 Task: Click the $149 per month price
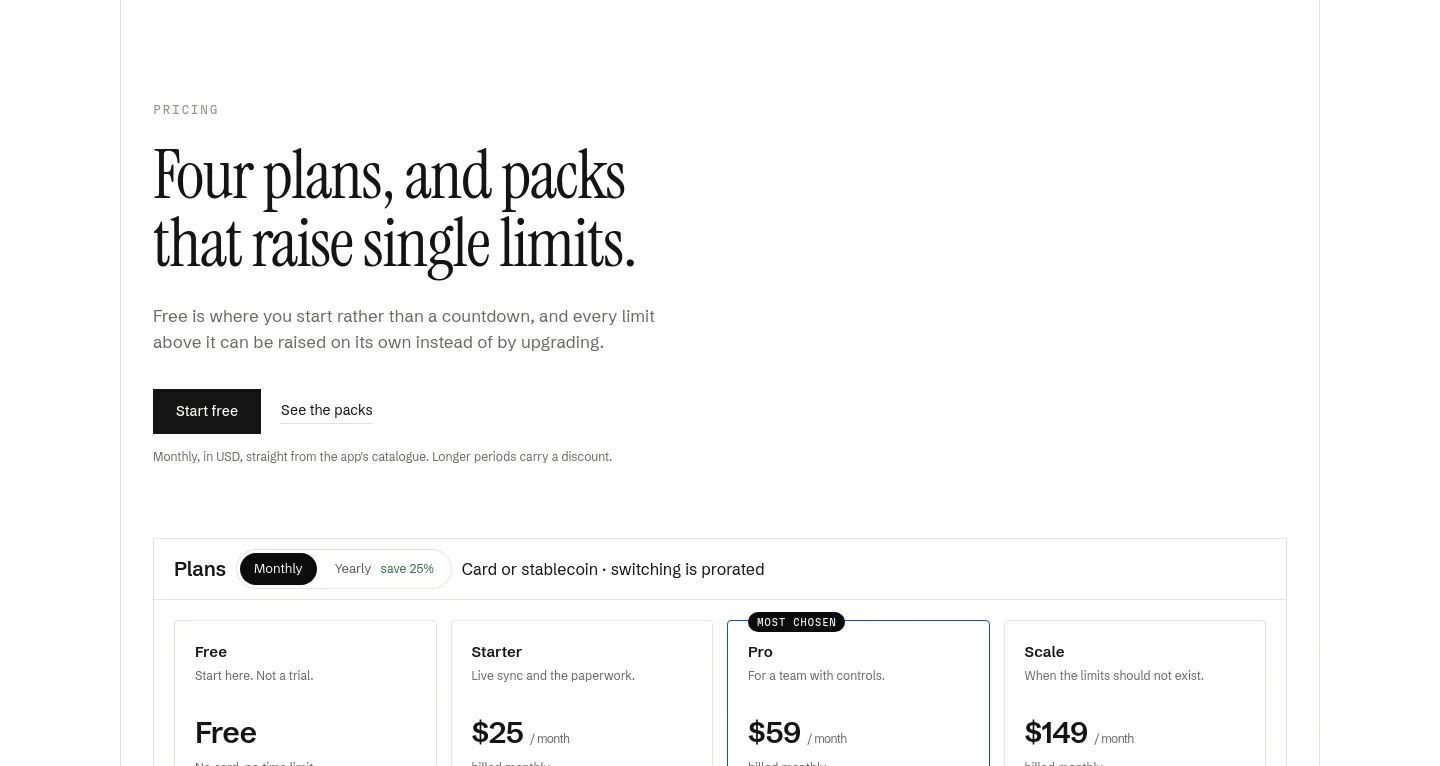[1079, 733]
